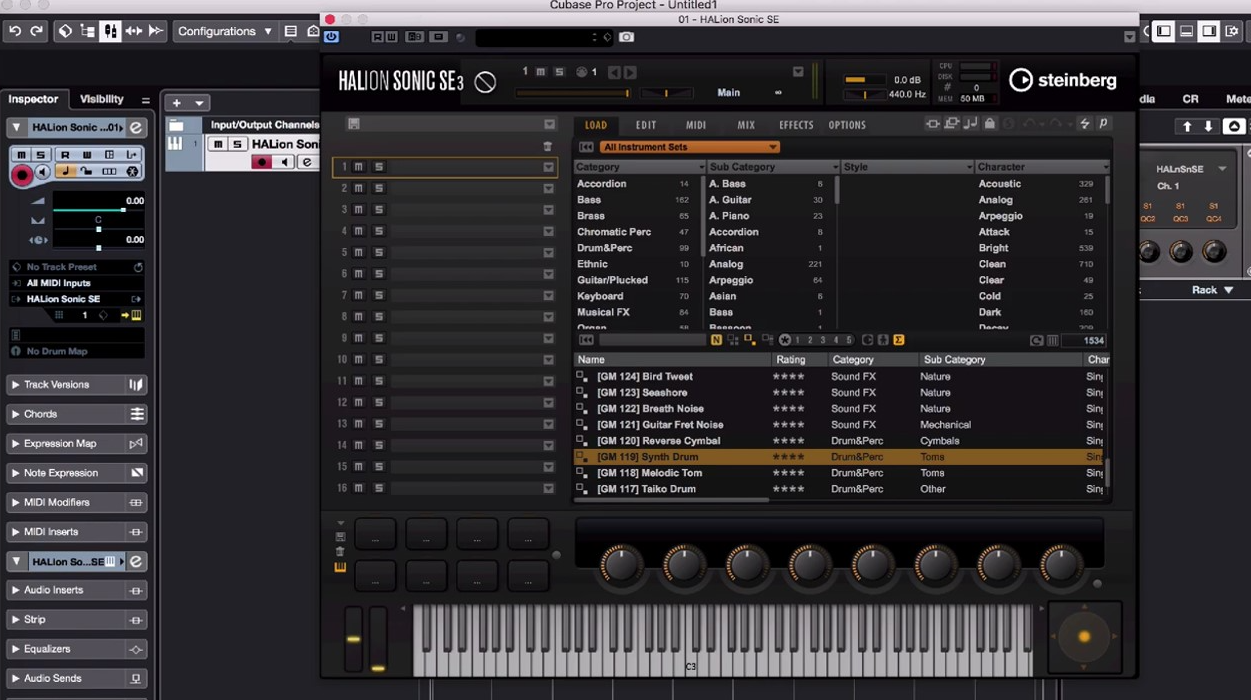This screenshot has width=1251, height=700.
Task: Switch to the EDIT tab
Action: [646, 125]
